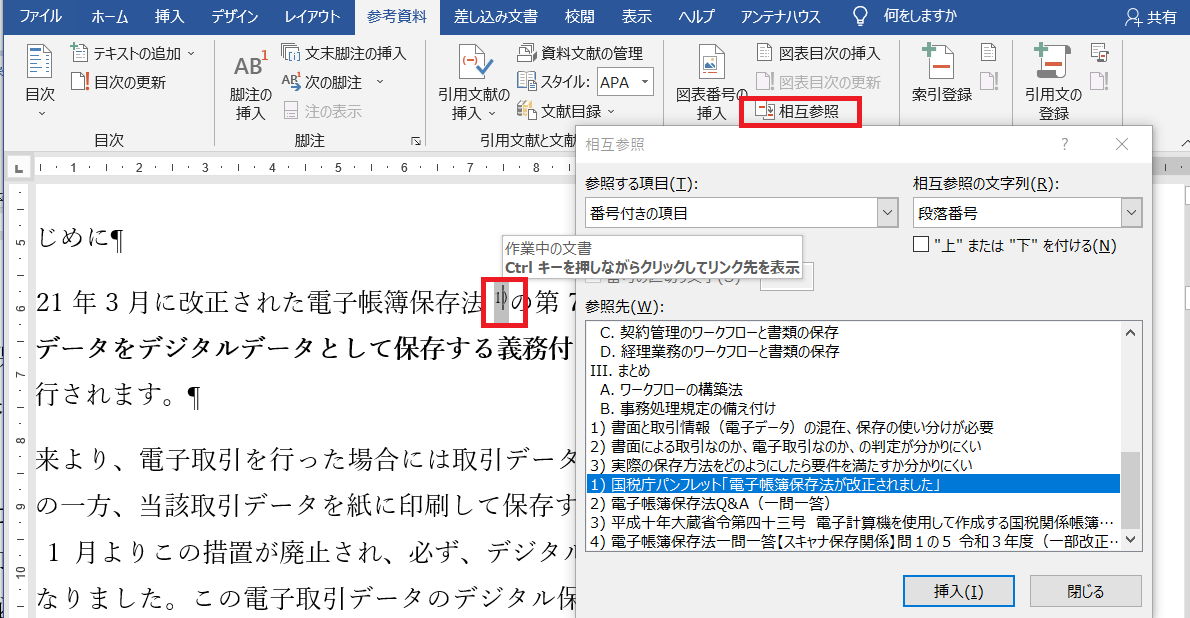Click the 目次 (table of contents) icon
1190x618 pixels.
click(40, 64)
